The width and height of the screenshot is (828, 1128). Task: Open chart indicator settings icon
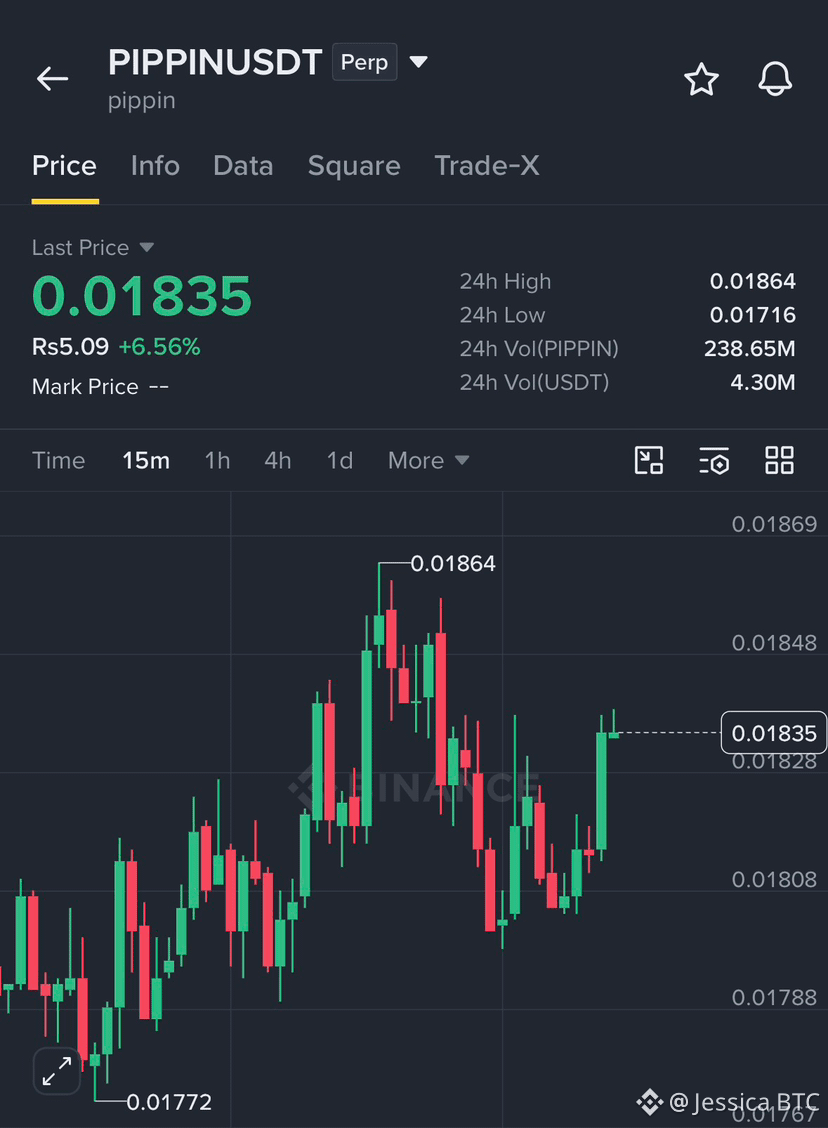click(714, 460)
